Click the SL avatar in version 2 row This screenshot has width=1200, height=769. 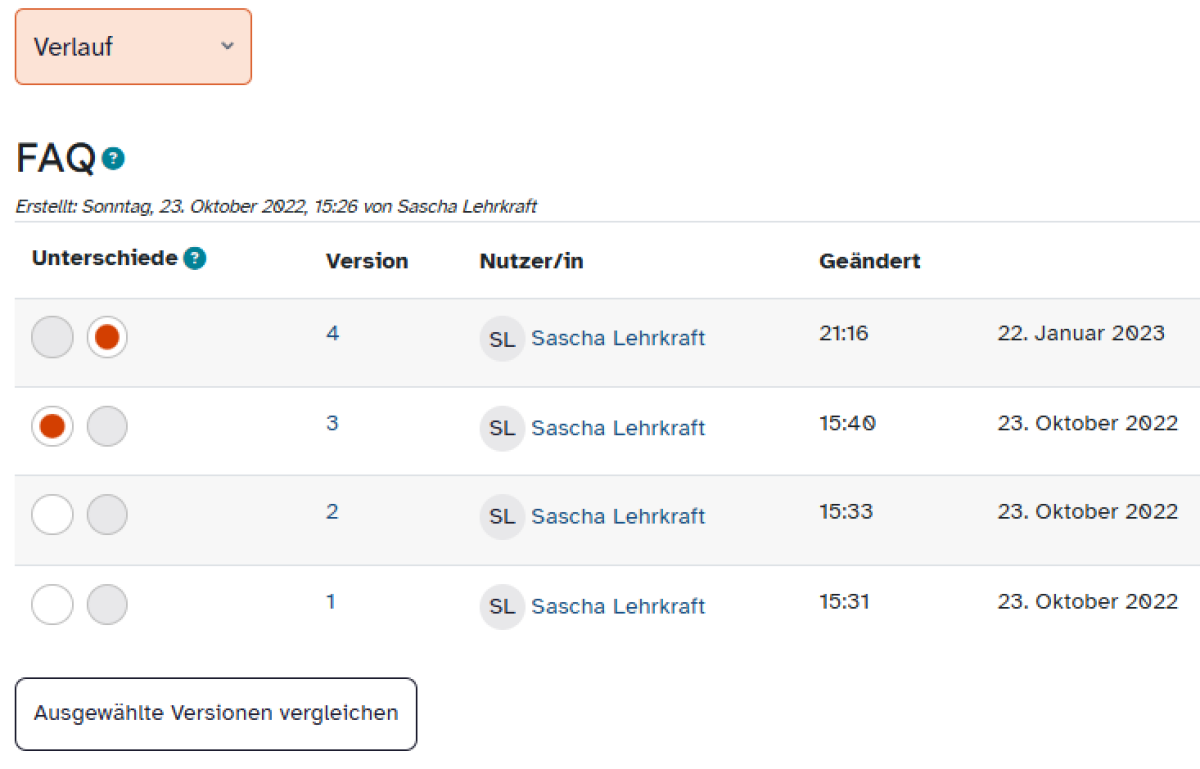(502, 517)
